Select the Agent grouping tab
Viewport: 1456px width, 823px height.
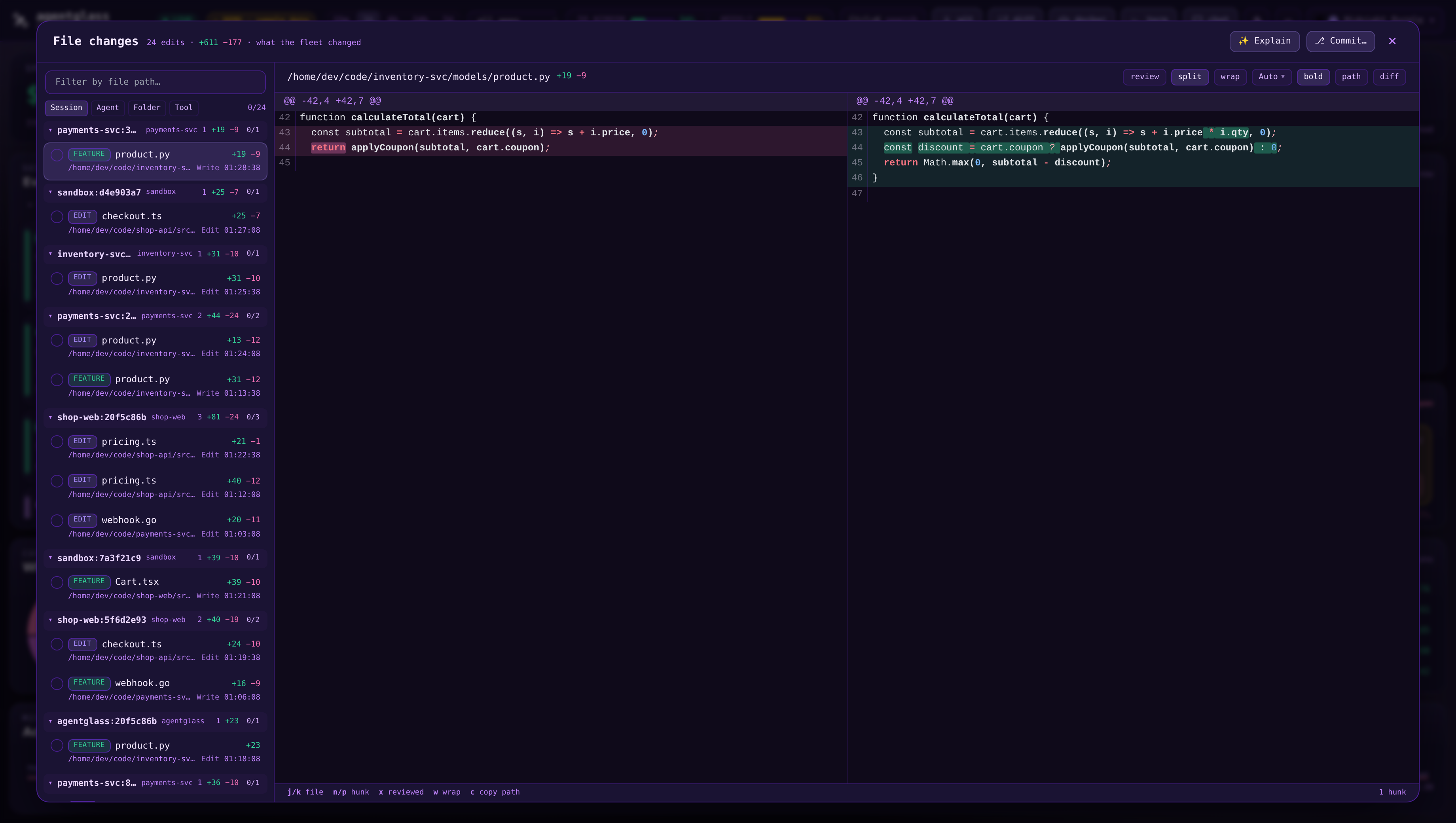click(x=107, y=107)
